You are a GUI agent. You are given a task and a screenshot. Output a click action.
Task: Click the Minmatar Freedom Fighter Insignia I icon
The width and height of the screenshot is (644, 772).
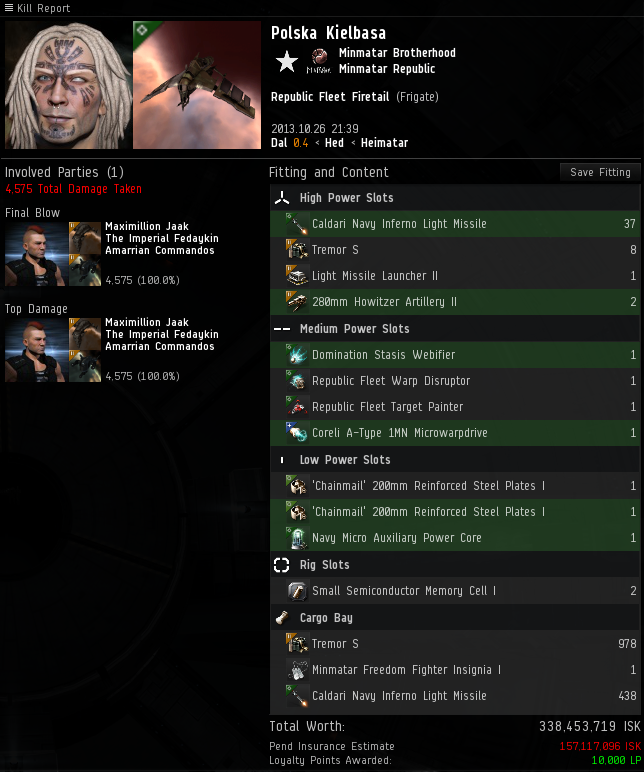pyautogui.click(x=297, y=670)
